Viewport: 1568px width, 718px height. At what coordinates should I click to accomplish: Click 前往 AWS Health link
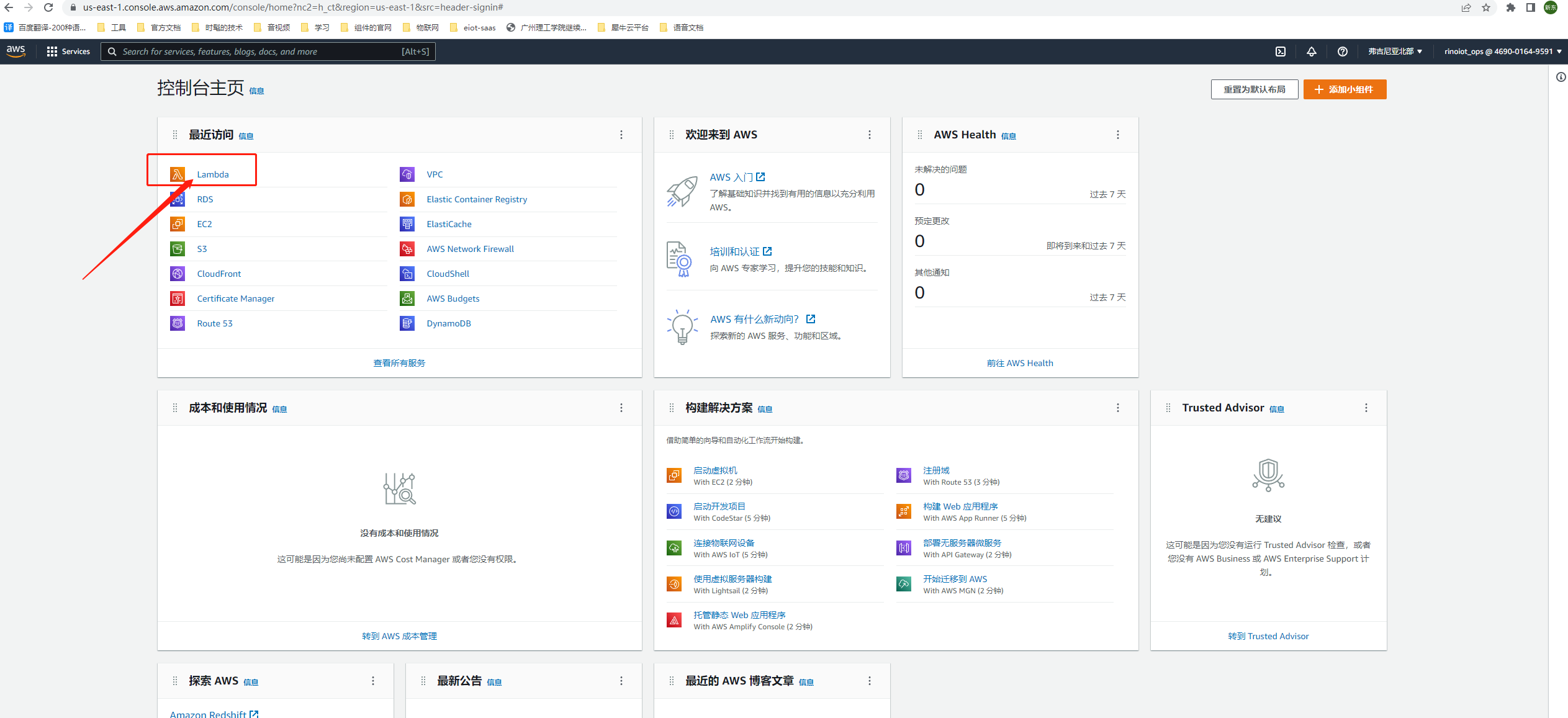1020,363
